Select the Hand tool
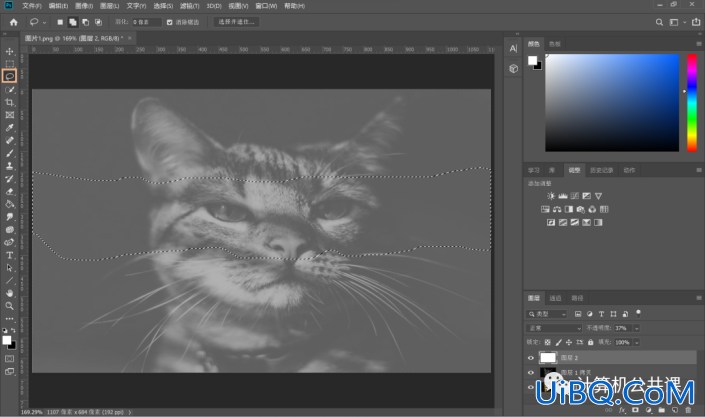 tap(9, 293)
